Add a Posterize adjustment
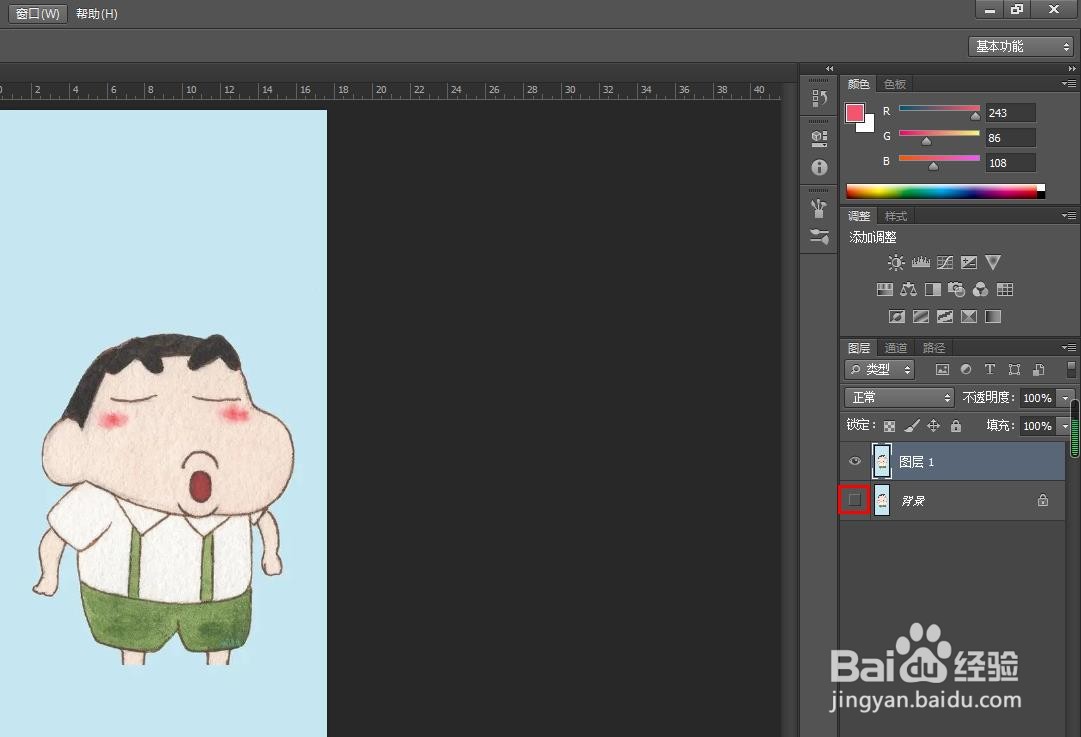This screenshot has width=1081, height=737. pyautogui.click(x=920, y=316)
